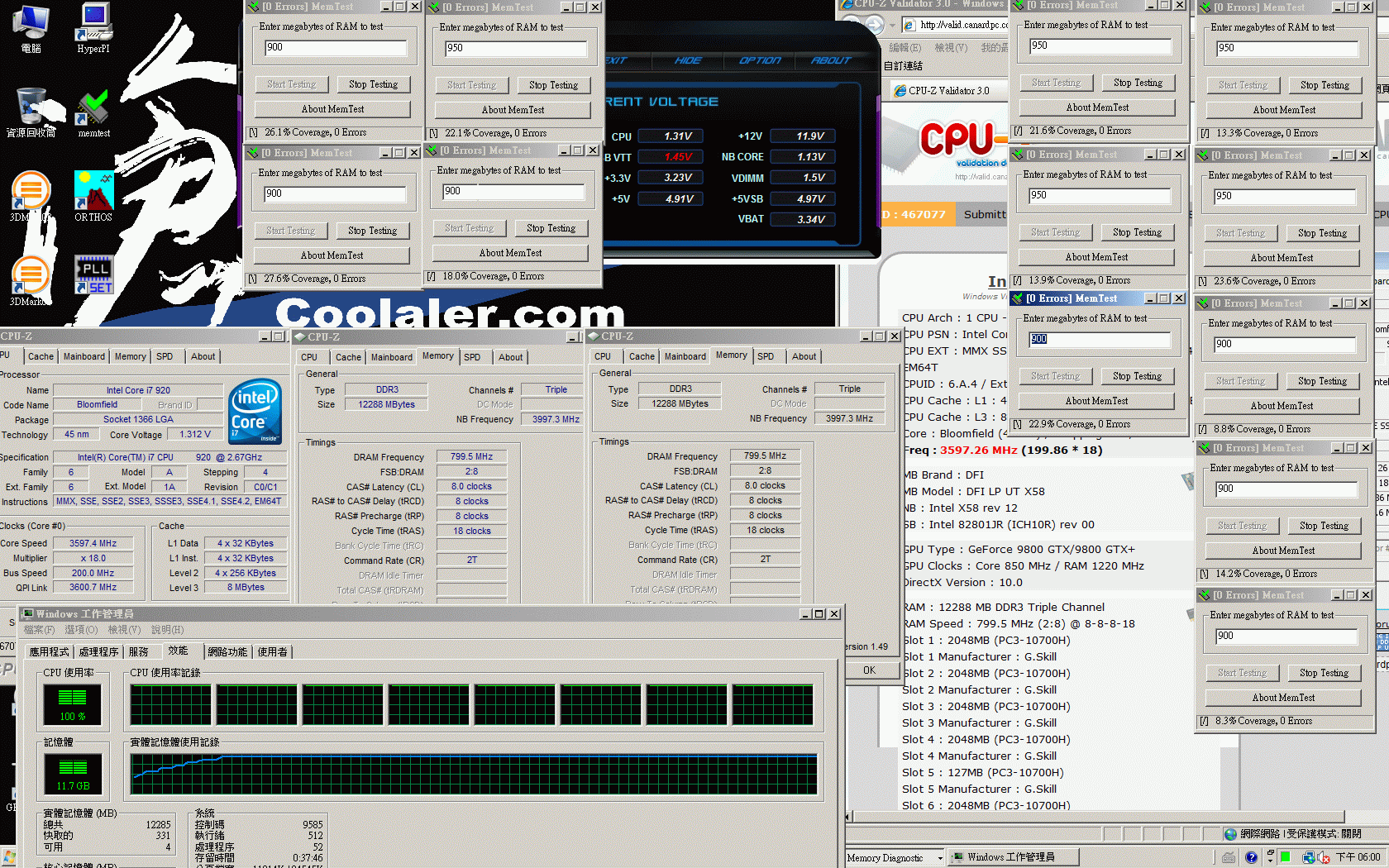Switch to Cache tab in CPU-Z showing i7 920
Image resolution: width=1389 pixels, height=868 pixels.
pos(41,356)
